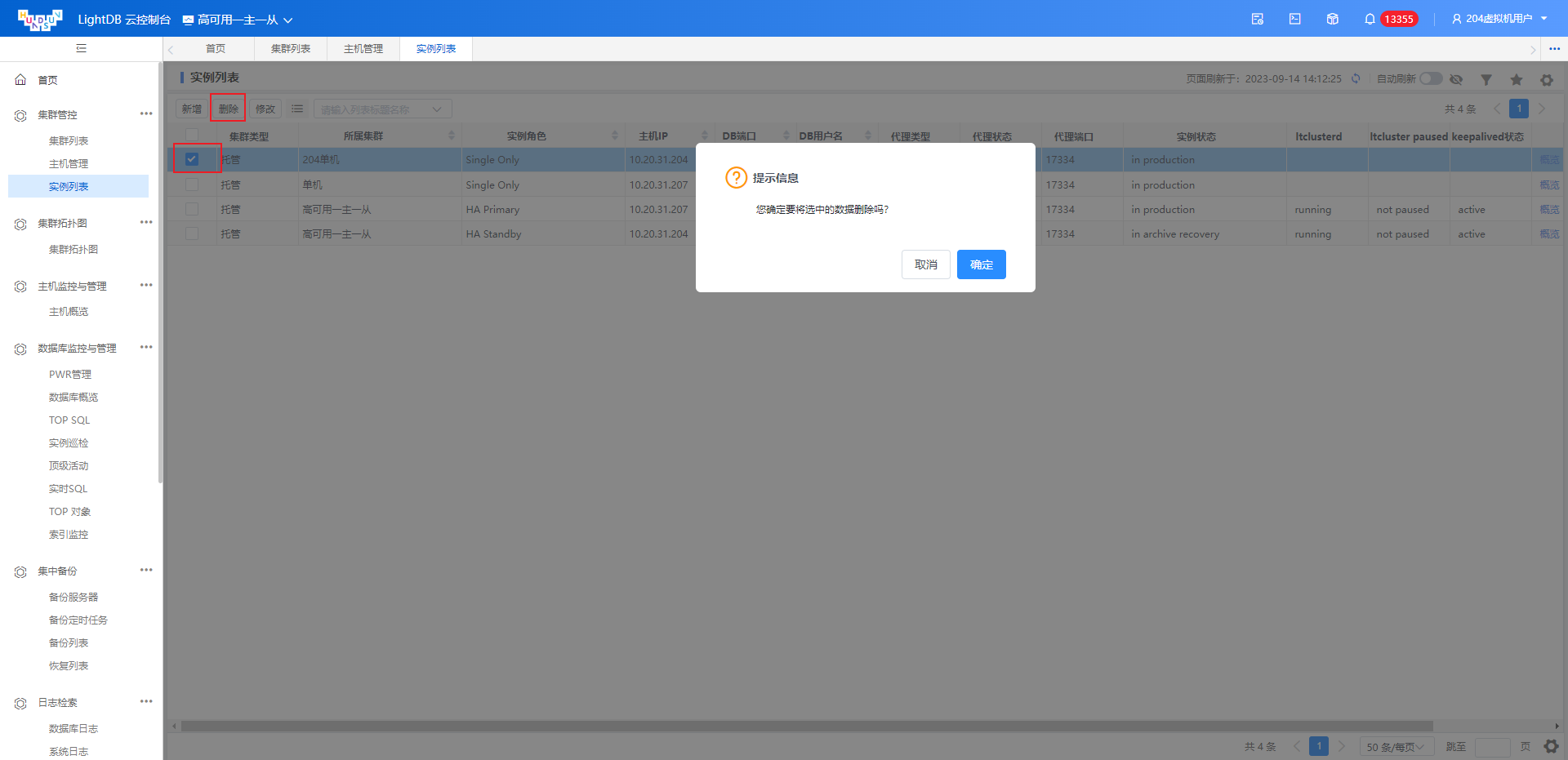Click the 集群拓扑图 section icon

click(20, 224)
